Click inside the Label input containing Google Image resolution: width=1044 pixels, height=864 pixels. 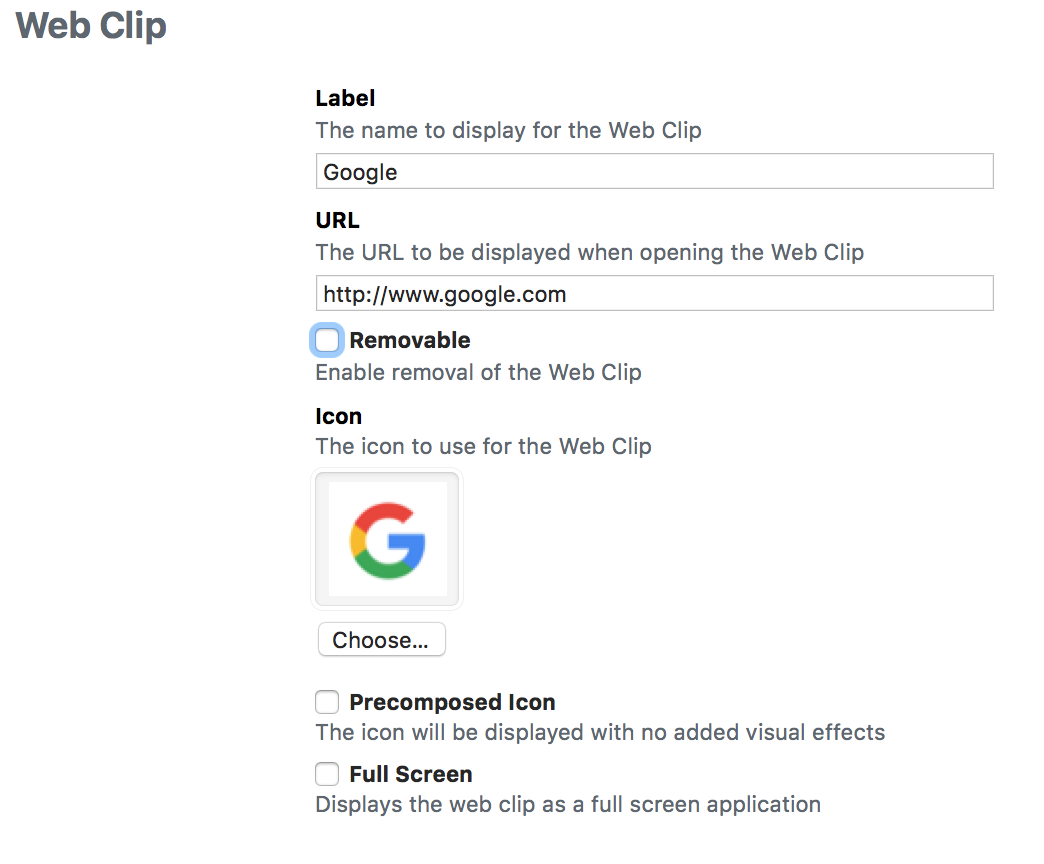coord(654,171)
